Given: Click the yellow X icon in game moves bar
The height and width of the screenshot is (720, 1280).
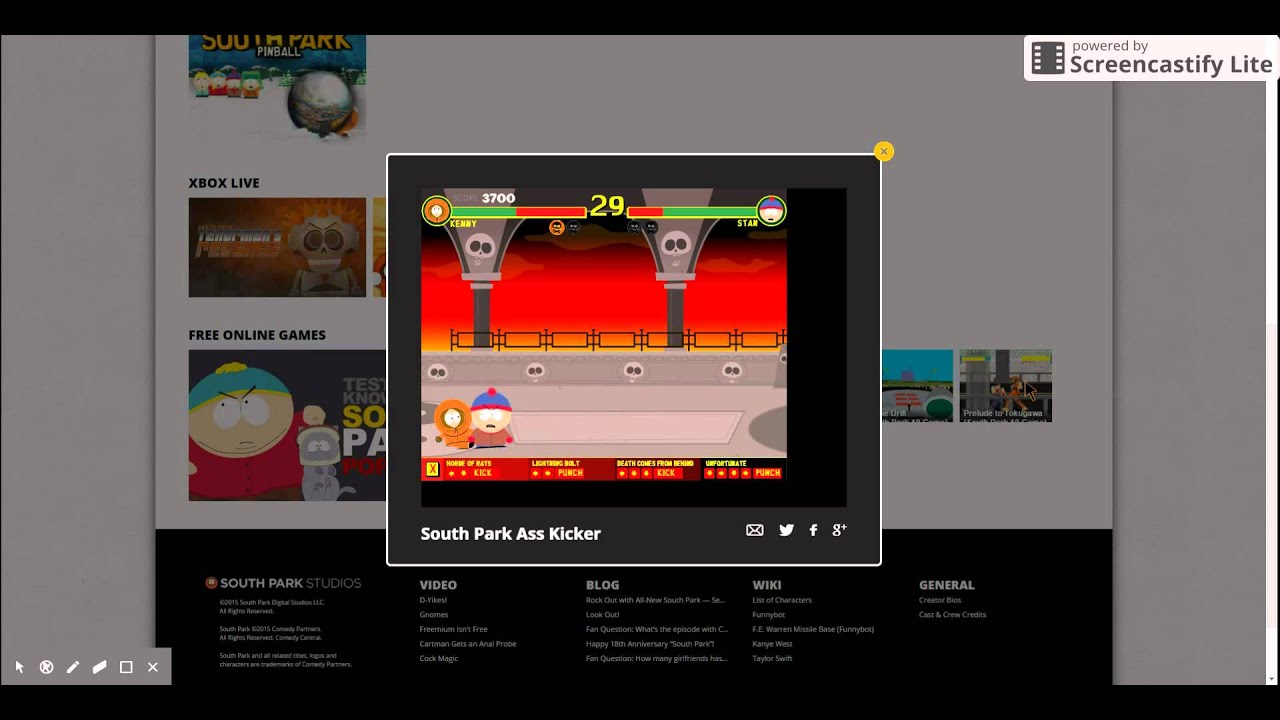Looking at the screenshot, I should click(x=432, y=469).
